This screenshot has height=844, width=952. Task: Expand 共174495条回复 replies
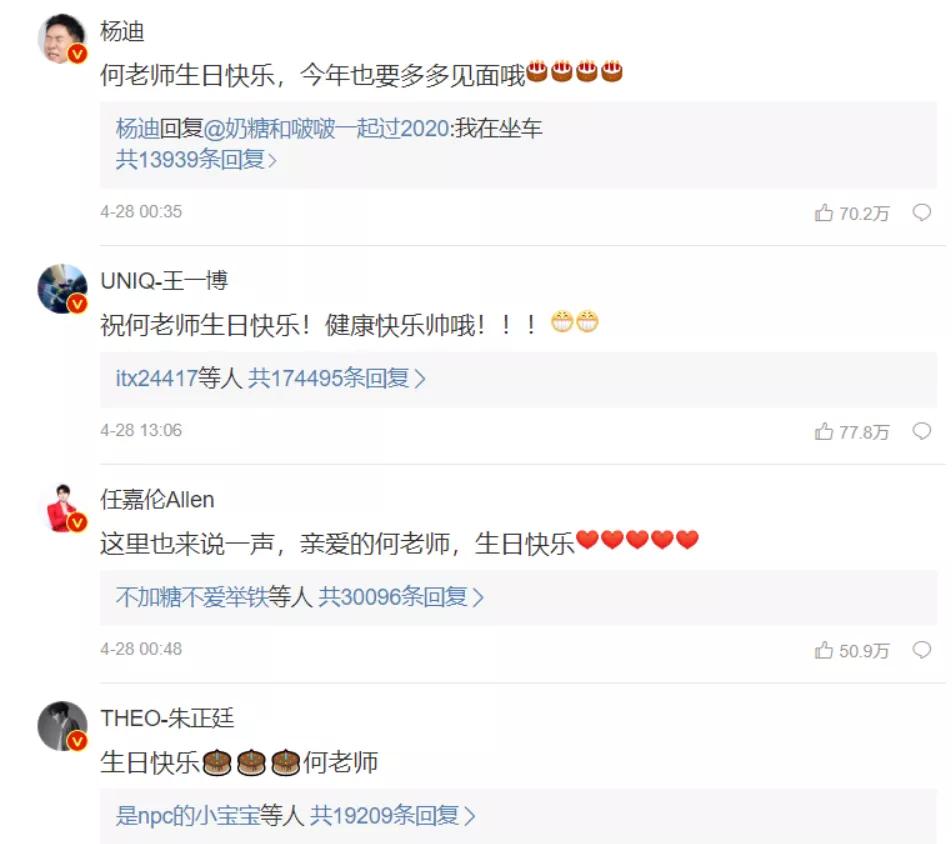(x=337, y=378)
